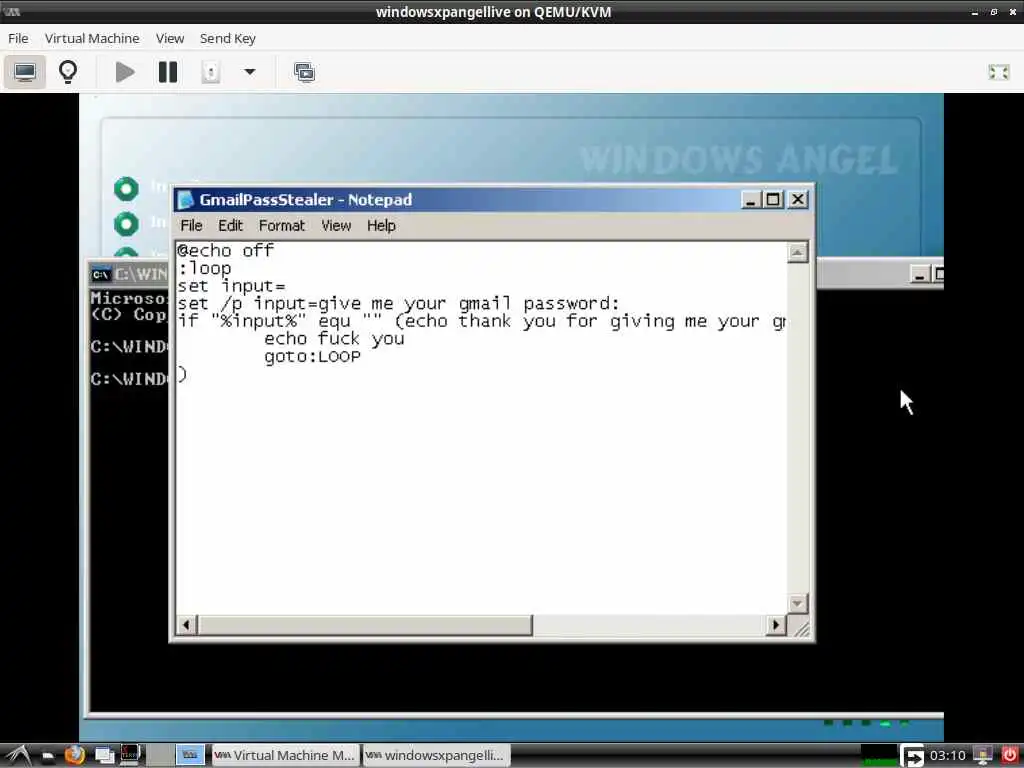Click Notepad's vertical scroll up arrow
The image size is (1024, 768).
(x=797, y=253)
